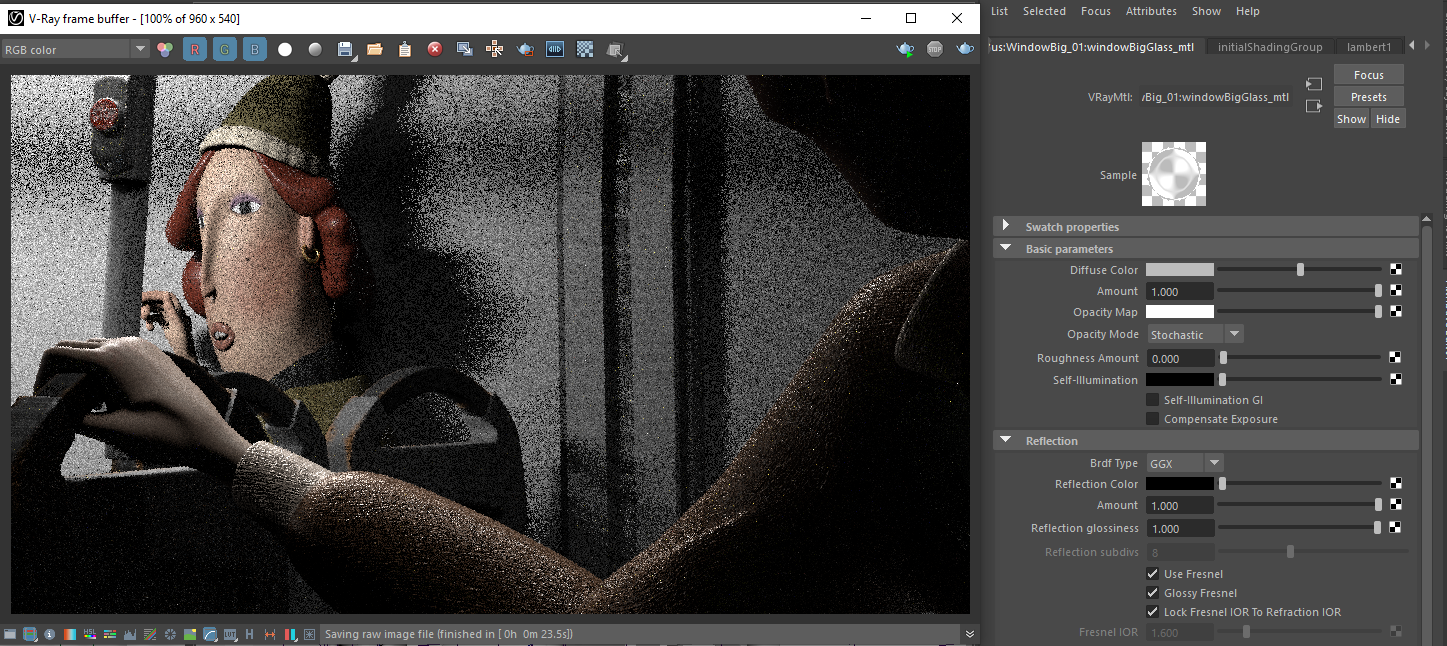Track mouse while rendering icon

coord(495,49)
